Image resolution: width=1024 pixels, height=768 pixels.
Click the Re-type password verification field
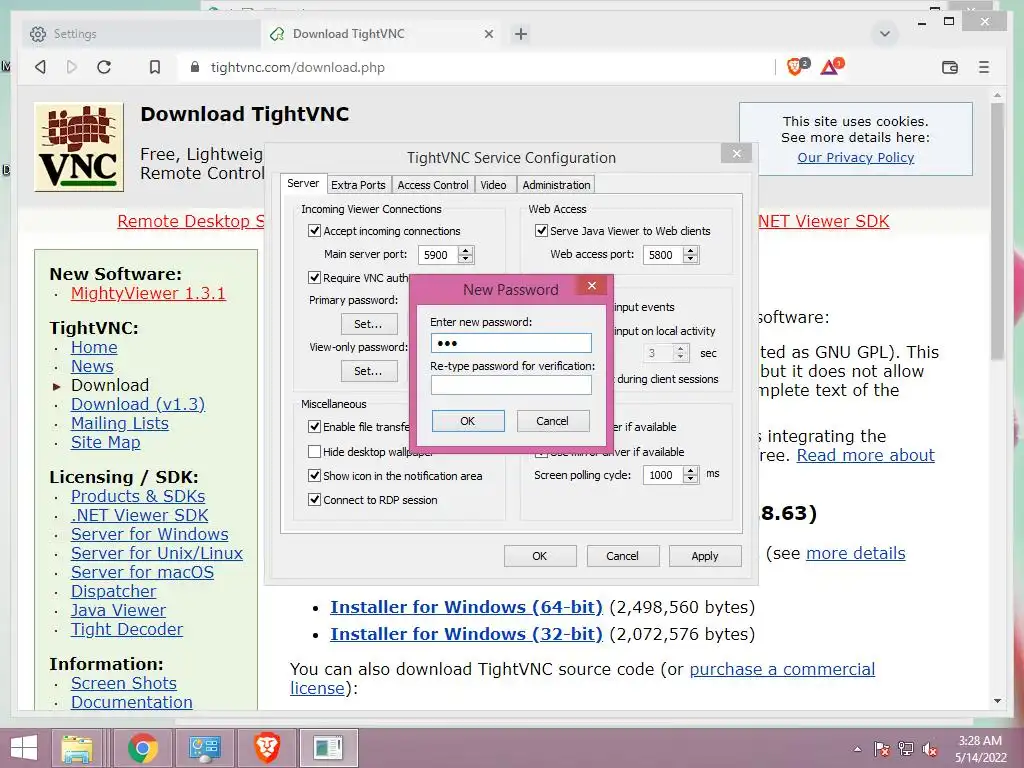point(511,385)
